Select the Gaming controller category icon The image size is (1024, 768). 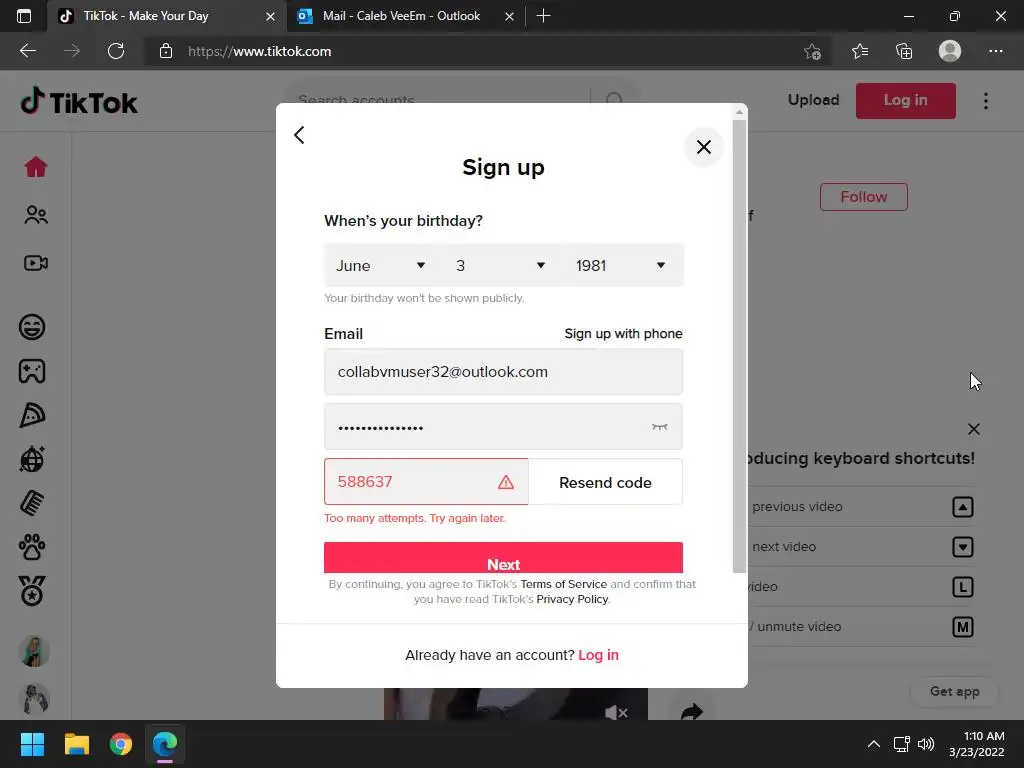32,371
